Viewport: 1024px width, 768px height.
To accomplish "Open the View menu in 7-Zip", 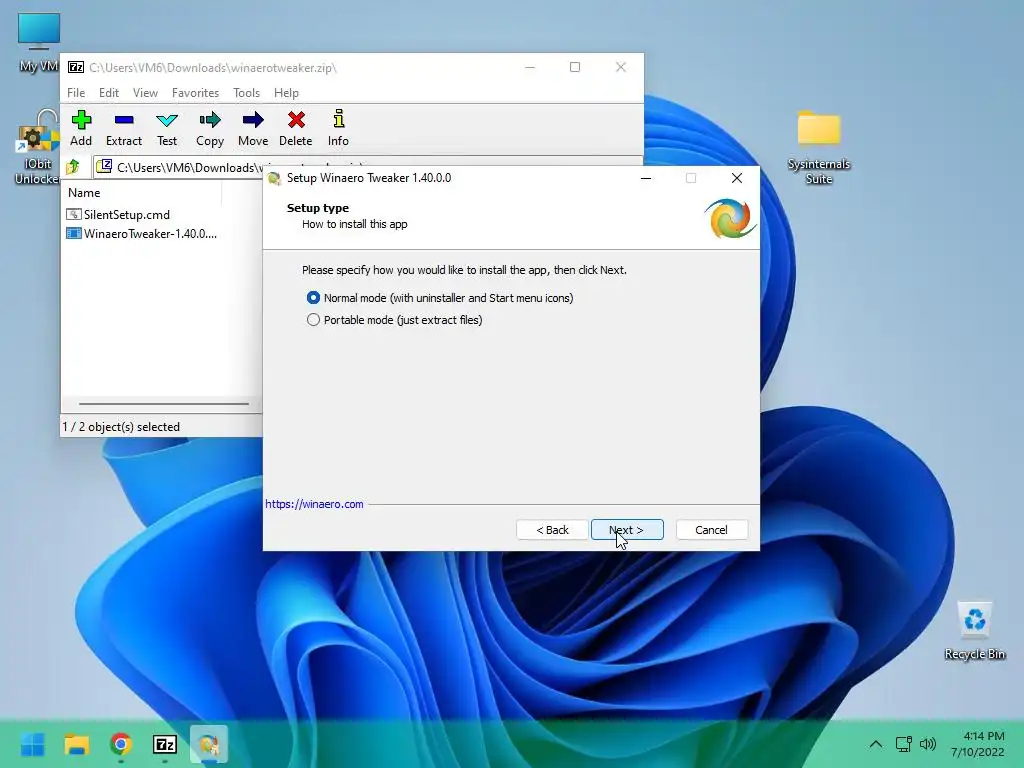I will [145, 93].
